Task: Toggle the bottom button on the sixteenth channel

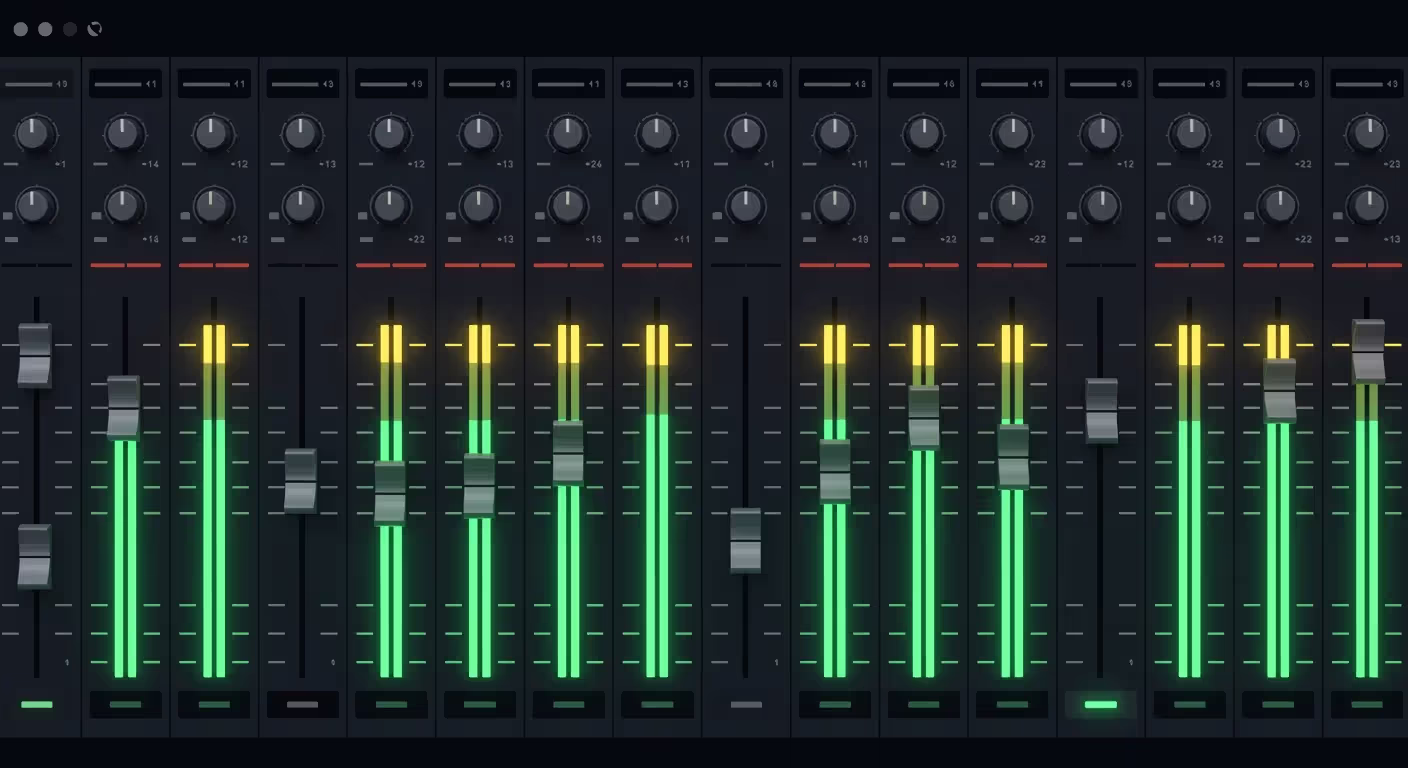Action: pyautogui.click(x=1366, y=705)
